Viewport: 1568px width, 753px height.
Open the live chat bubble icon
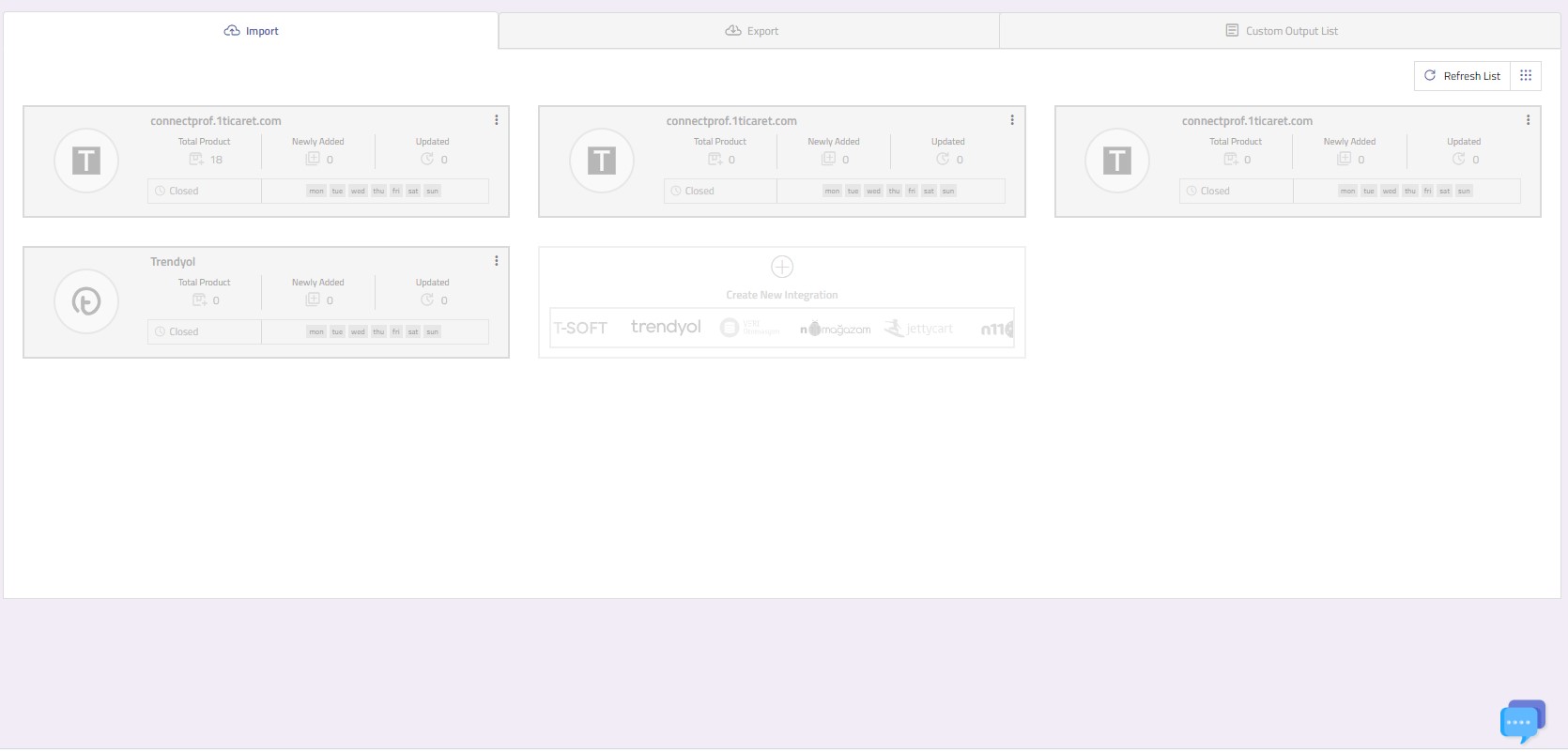1521,721
